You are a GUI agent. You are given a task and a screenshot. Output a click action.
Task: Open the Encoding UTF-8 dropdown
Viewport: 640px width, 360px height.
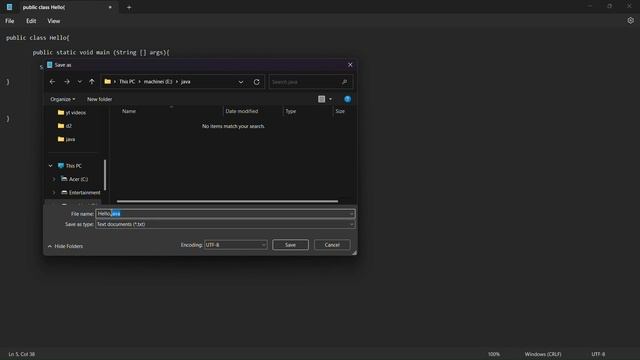point(236,245)
